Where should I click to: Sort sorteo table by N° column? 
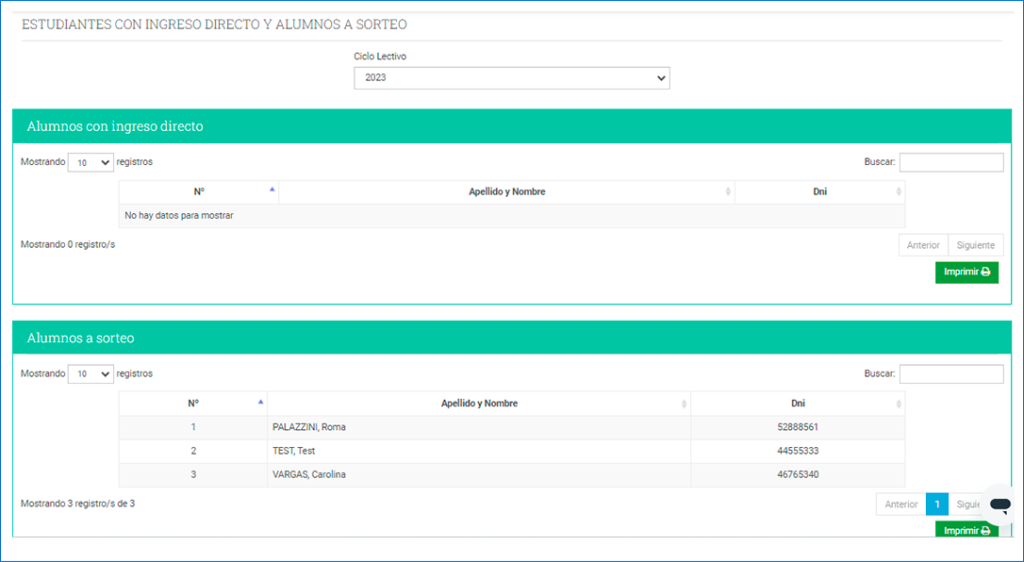[x=193, y=404]
